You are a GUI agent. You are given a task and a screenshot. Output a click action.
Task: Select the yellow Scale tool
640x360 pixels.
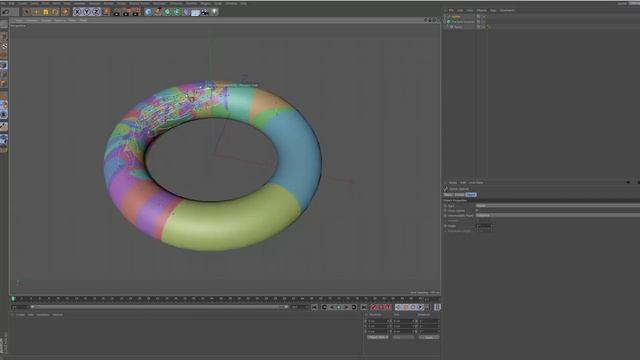[46, 12]
